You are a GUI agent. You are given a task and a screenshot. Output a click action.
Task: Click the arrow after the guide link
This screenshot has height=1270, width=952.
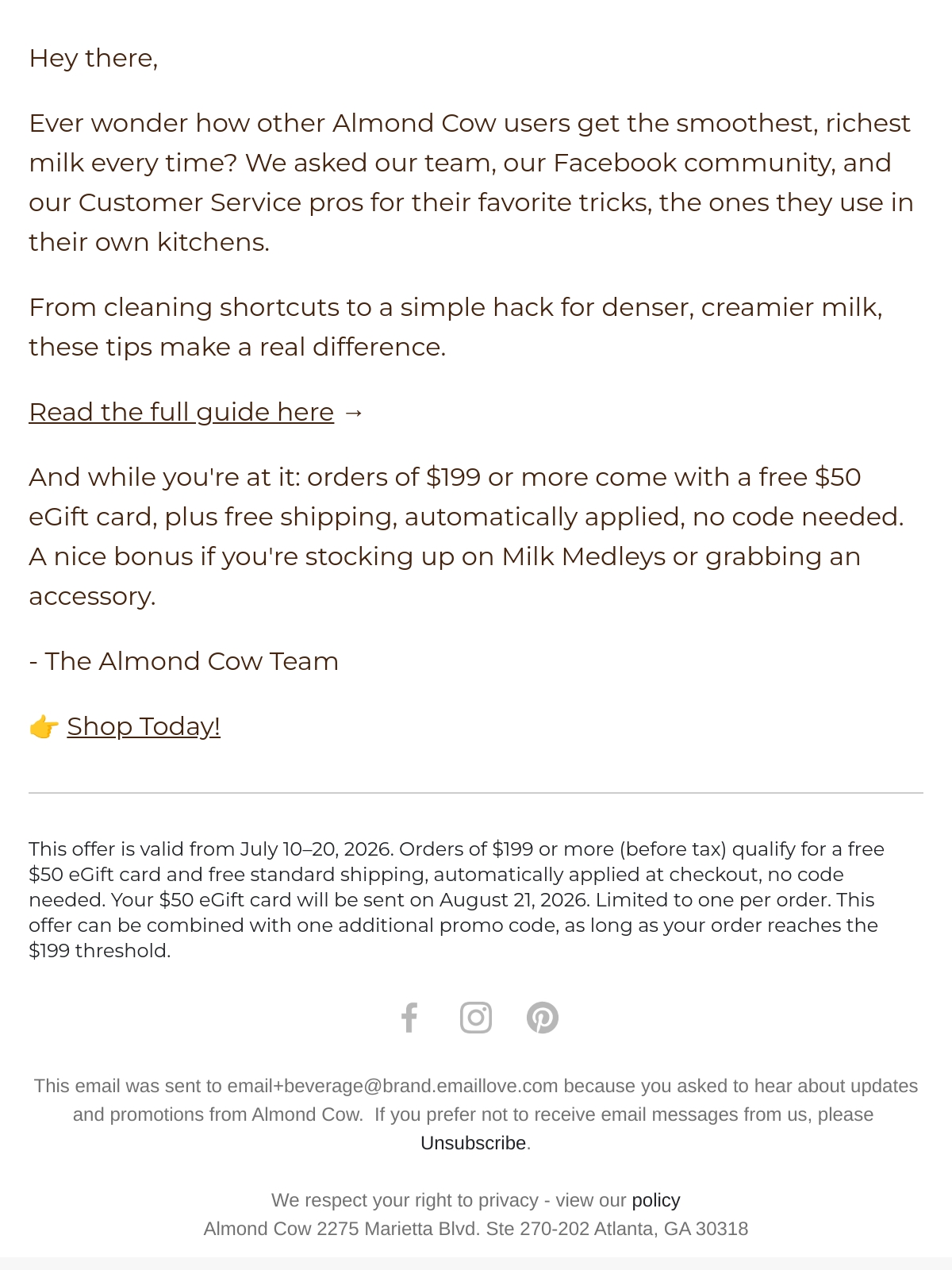click(x=353, y=413)
